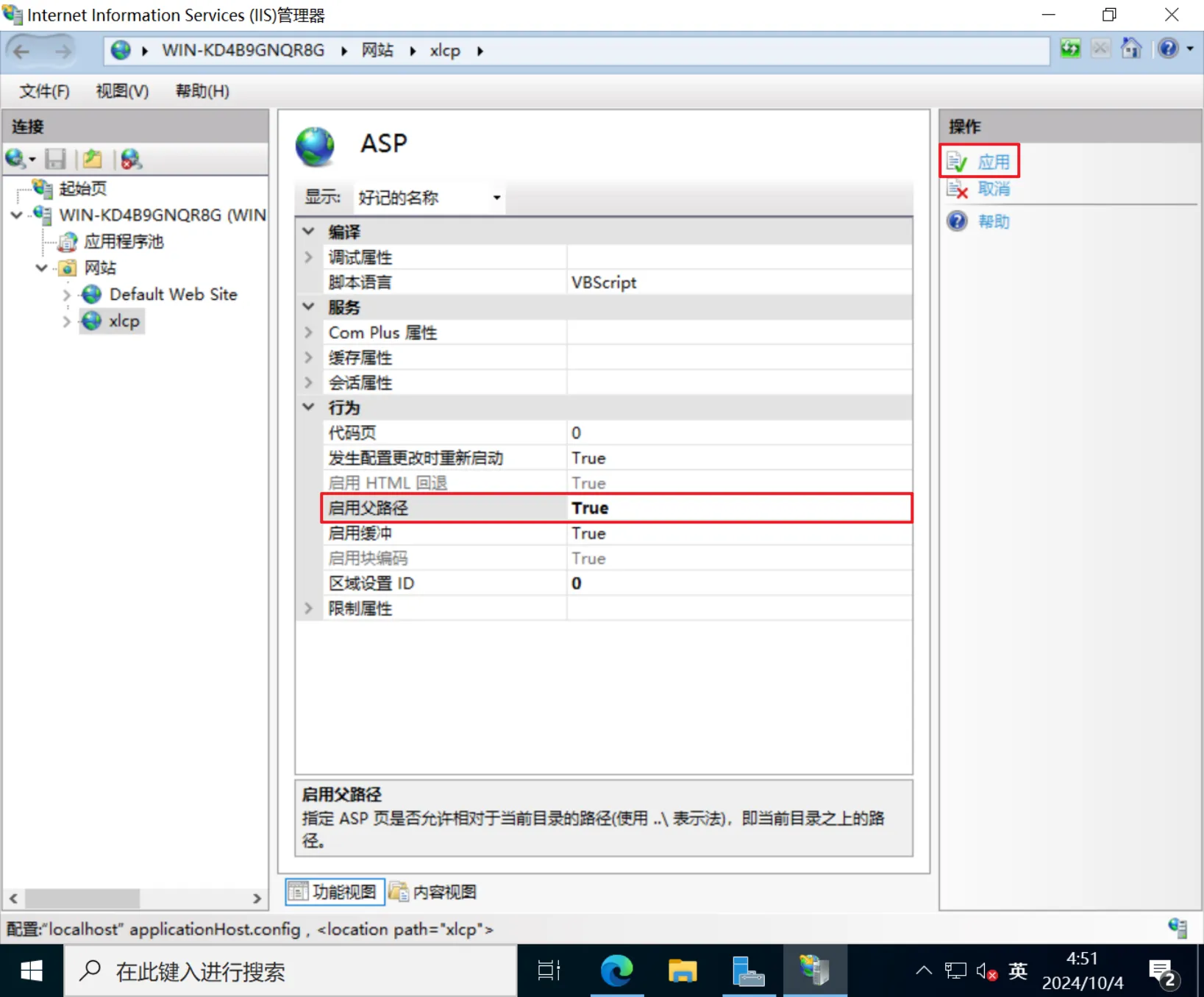
Task: Collapse the Services section
Action: [309, 307]
